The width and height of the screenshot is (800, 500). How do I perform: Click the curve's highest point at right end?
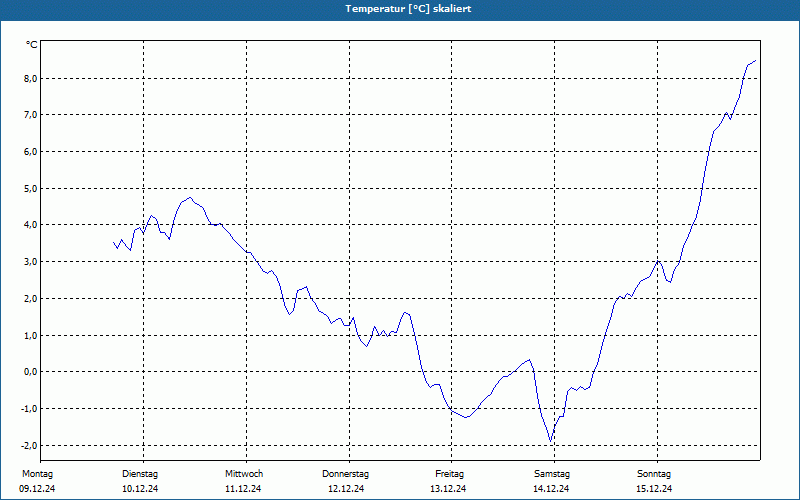click(x=755, y=60)
